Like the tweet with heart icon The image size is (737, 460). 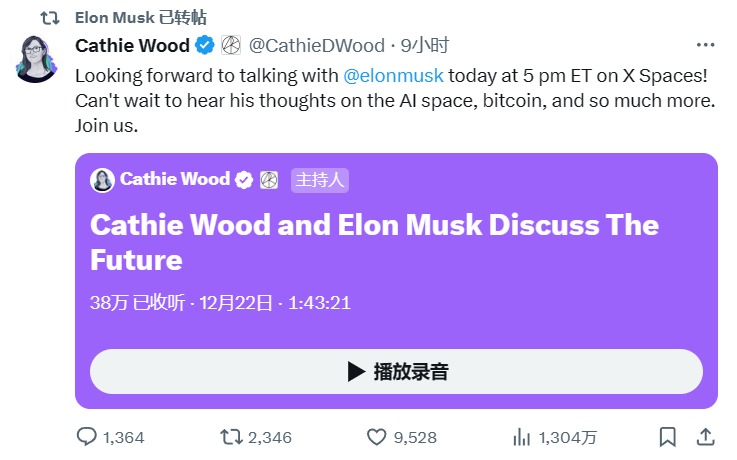click(377, 437)
